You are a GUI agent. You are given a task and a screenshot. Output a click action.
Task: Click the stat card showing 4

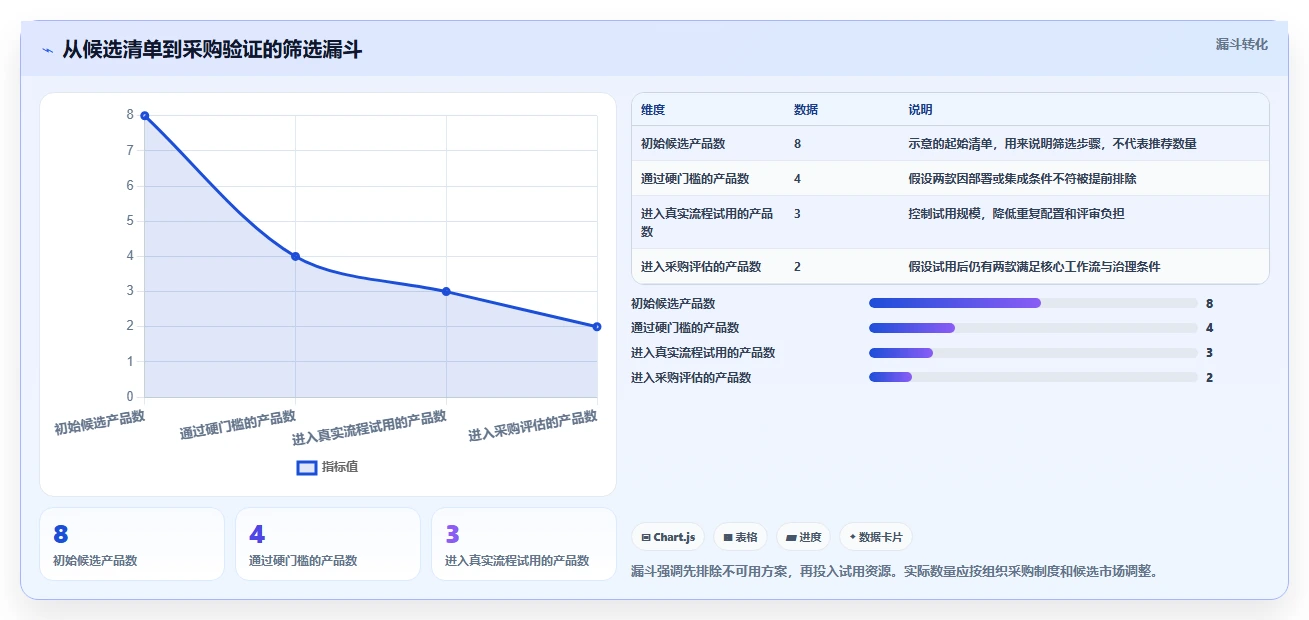coord(328,544)
